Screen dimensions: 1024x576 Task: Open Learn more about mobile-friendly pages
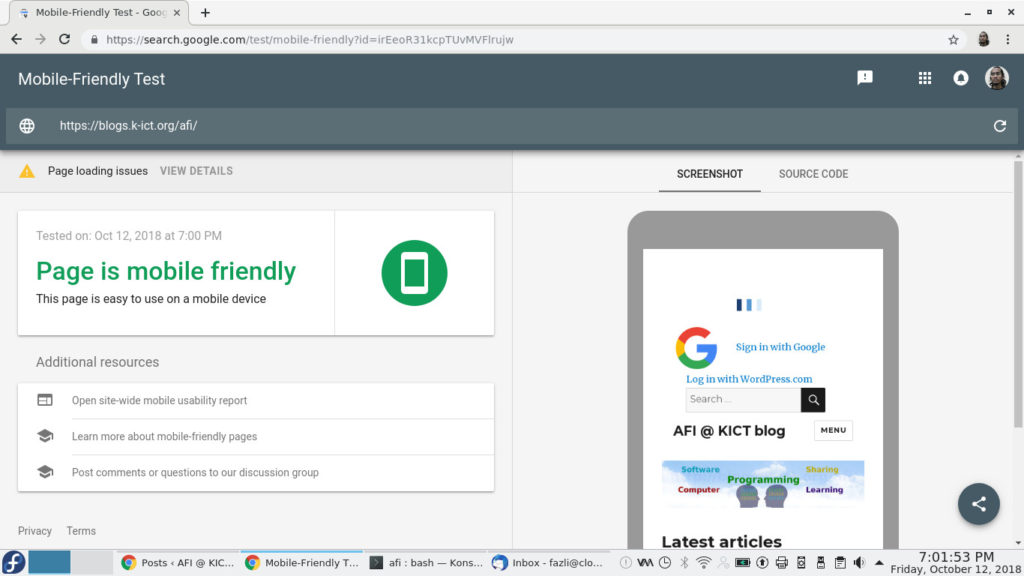(x=255, y=436)
